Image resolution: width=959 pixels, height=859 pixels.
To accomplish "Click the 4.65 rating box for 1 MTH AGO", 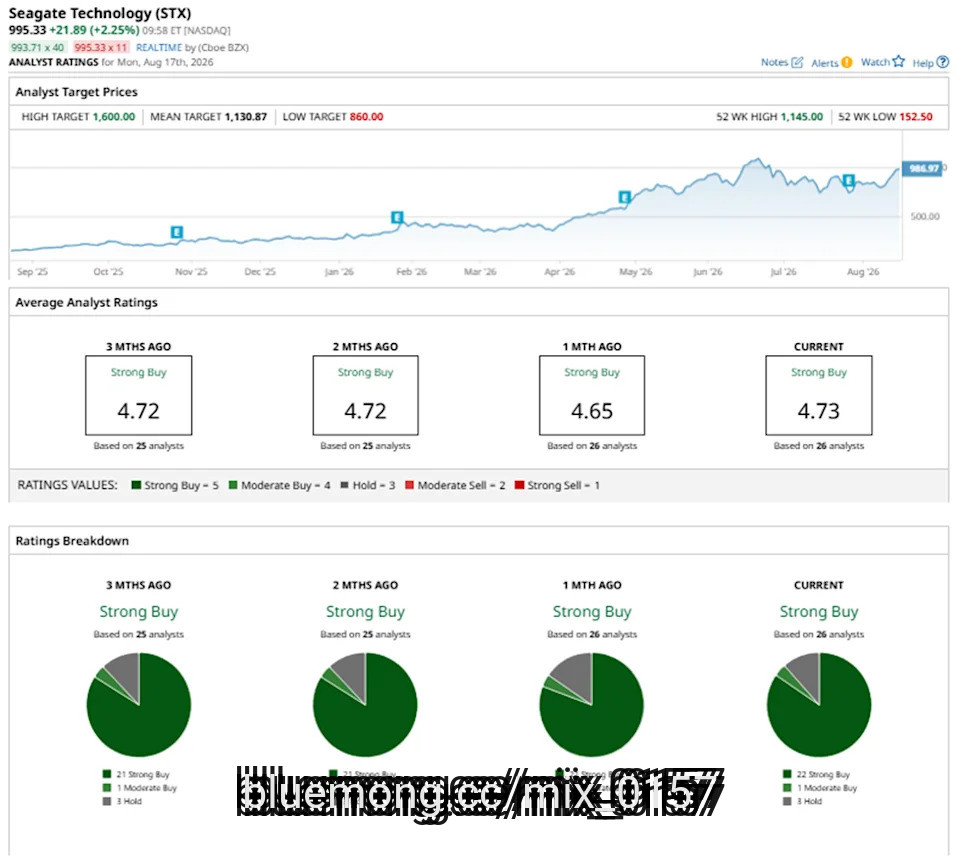I will coord(591,395).
